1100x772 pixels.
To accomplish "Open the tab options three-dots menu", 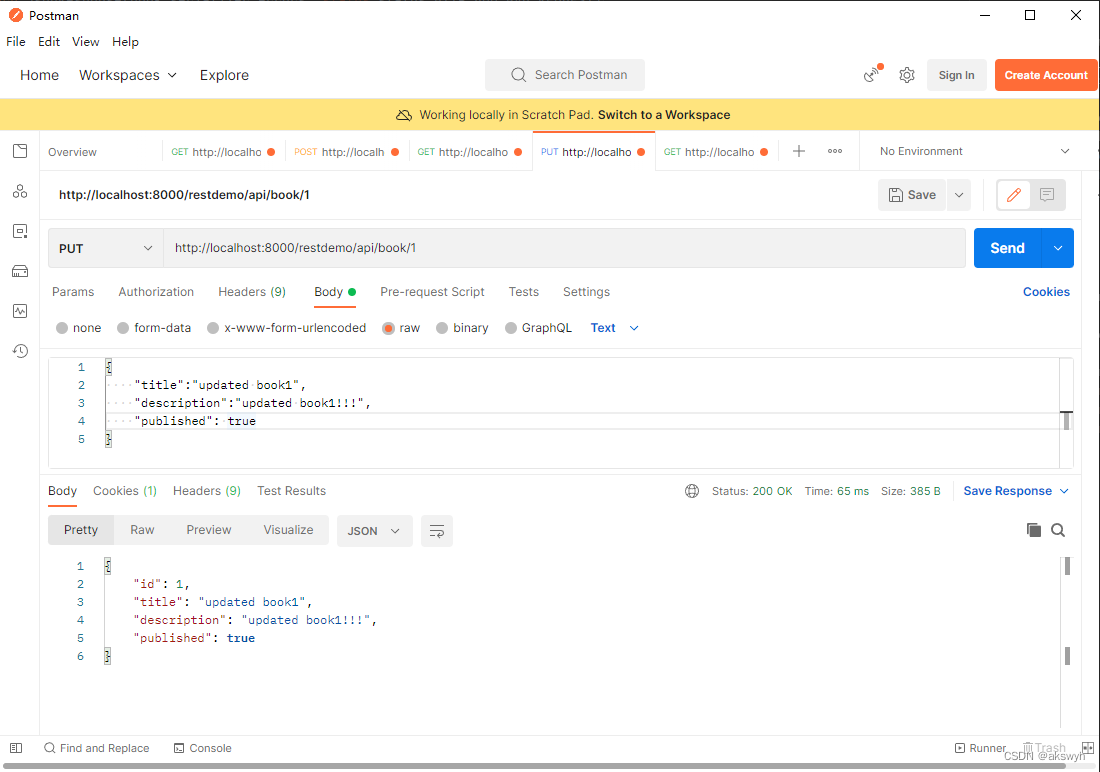I will [835, 152].
